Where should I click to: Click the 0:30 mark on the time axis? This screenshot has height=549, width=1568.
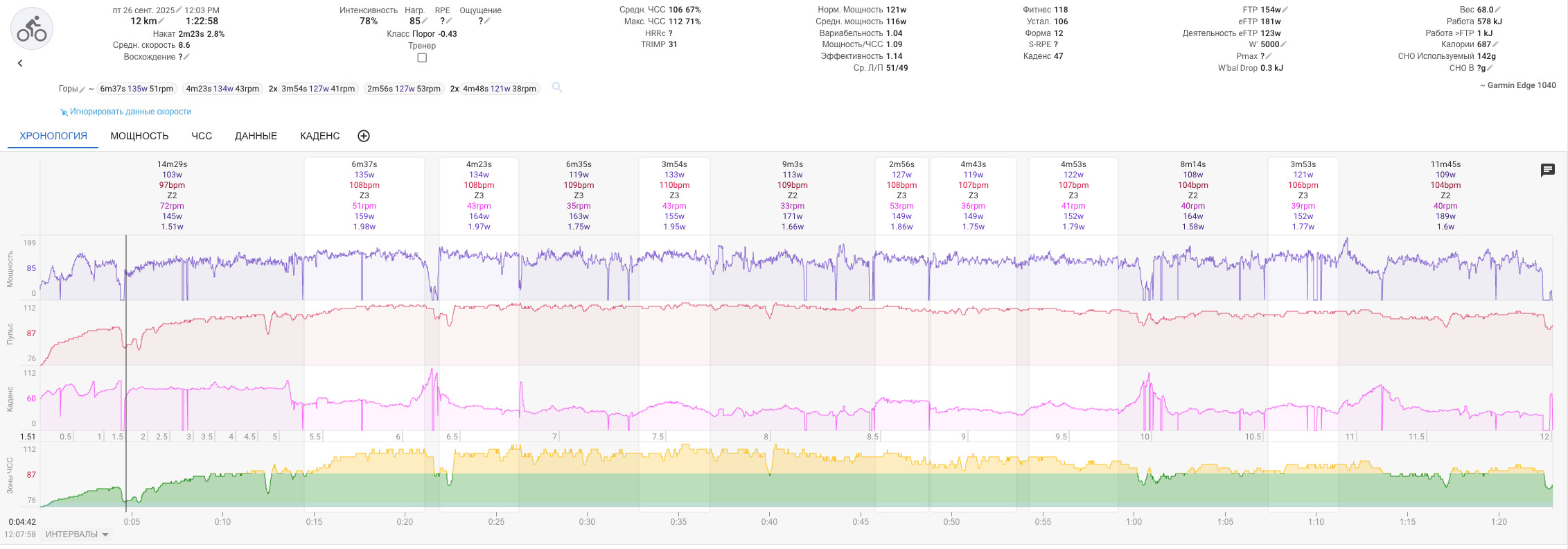click(587, 521)
